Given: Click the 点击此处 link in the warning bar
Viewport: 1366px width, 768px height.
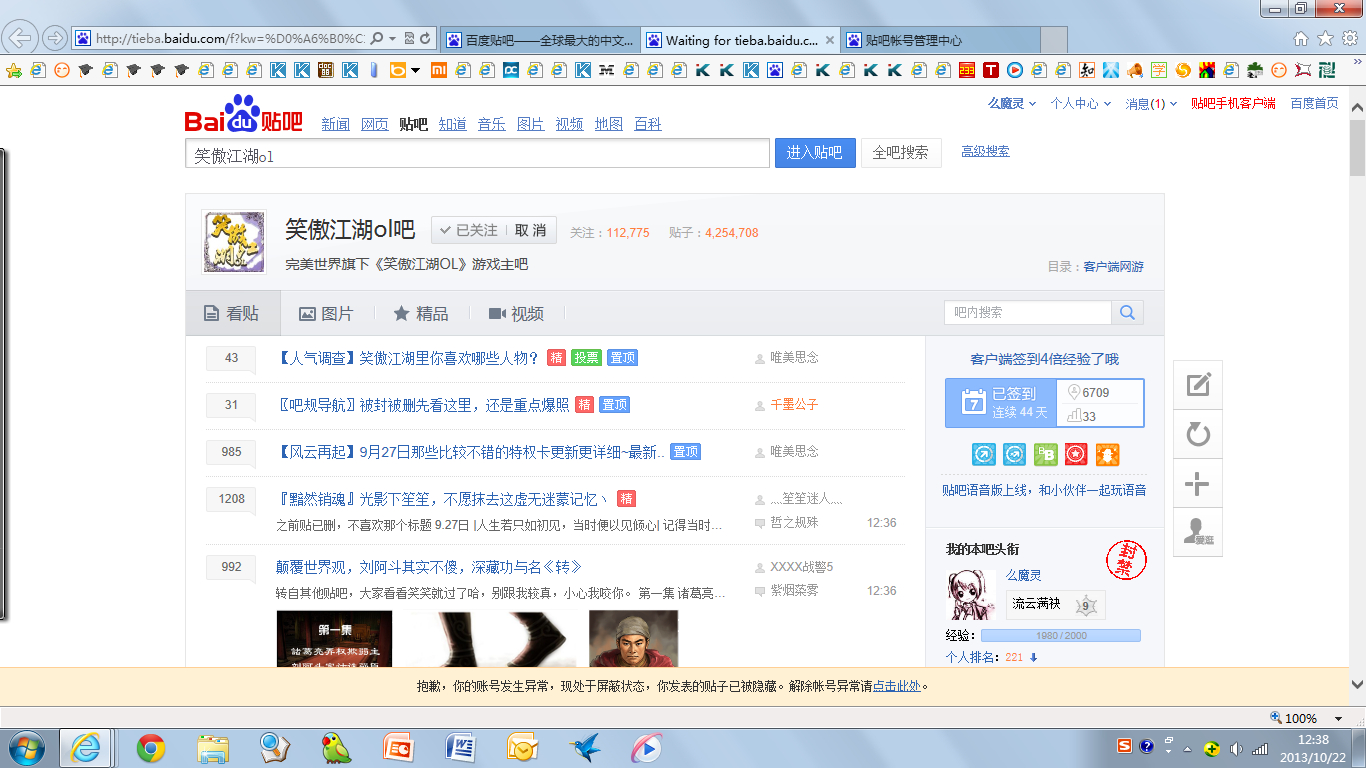Looking at the screenshot, I should coord(897,686).
